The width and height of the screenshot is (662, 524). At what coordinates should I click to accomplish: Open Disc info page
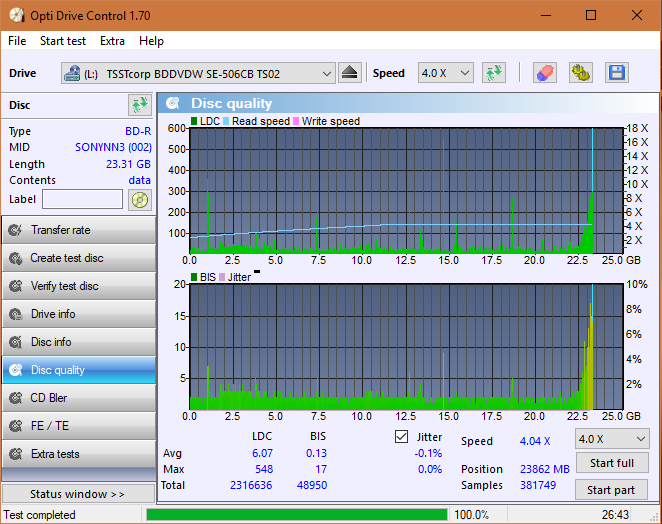(79, 342)
